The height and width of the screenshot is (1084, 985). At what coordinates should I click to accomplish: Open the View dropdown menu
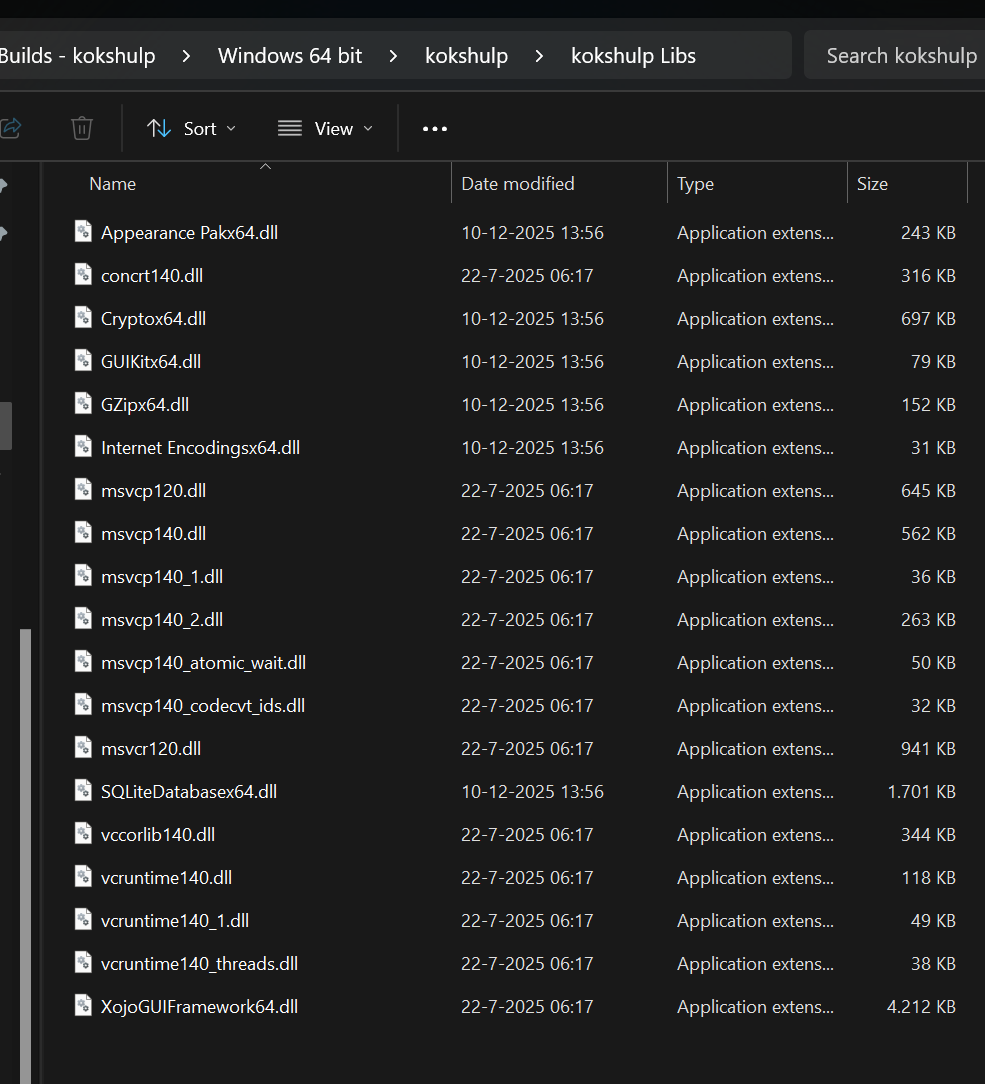click(325, 128)
